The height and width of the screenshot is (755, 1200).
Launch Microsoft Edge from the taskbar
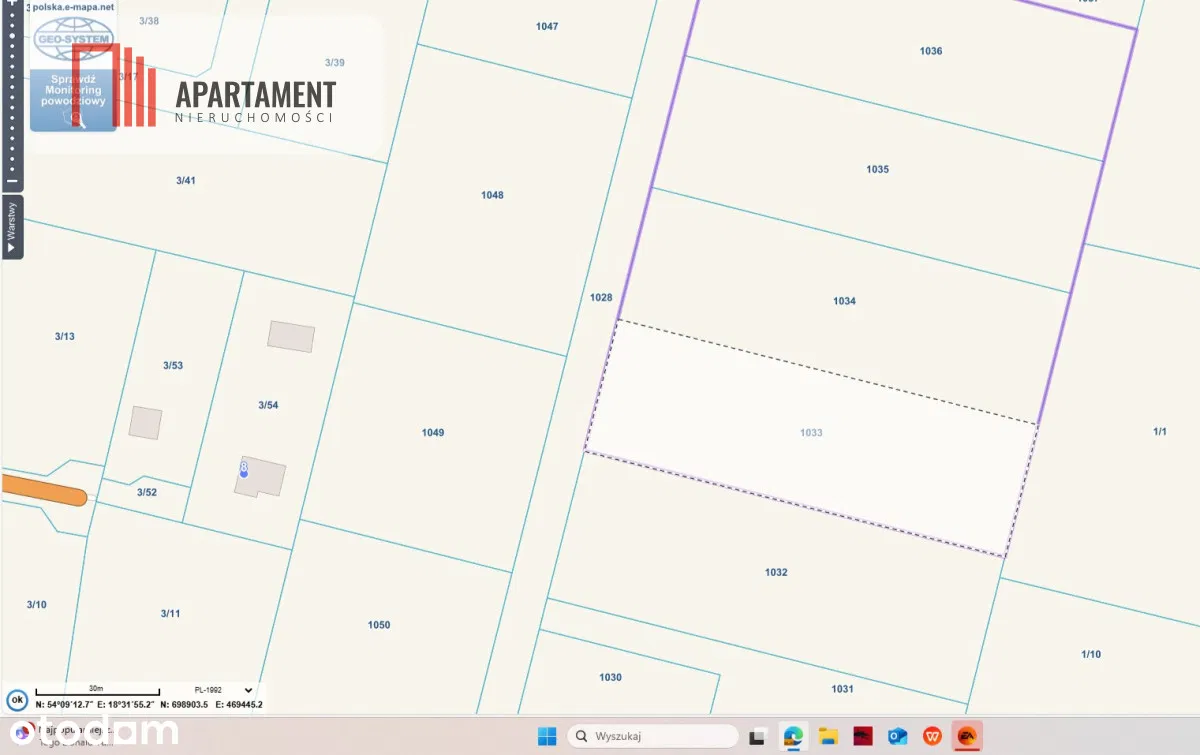(794, 737)
